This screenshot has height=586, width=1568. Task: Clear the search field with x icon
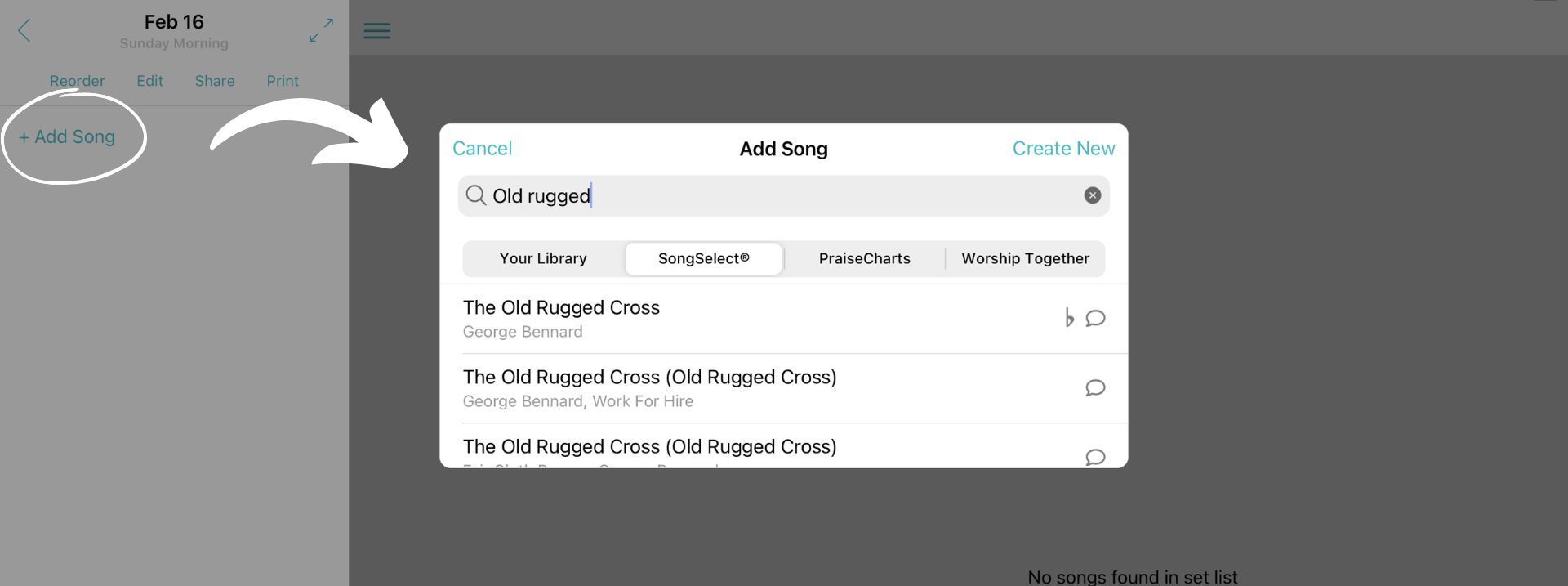pos(1092,195)
